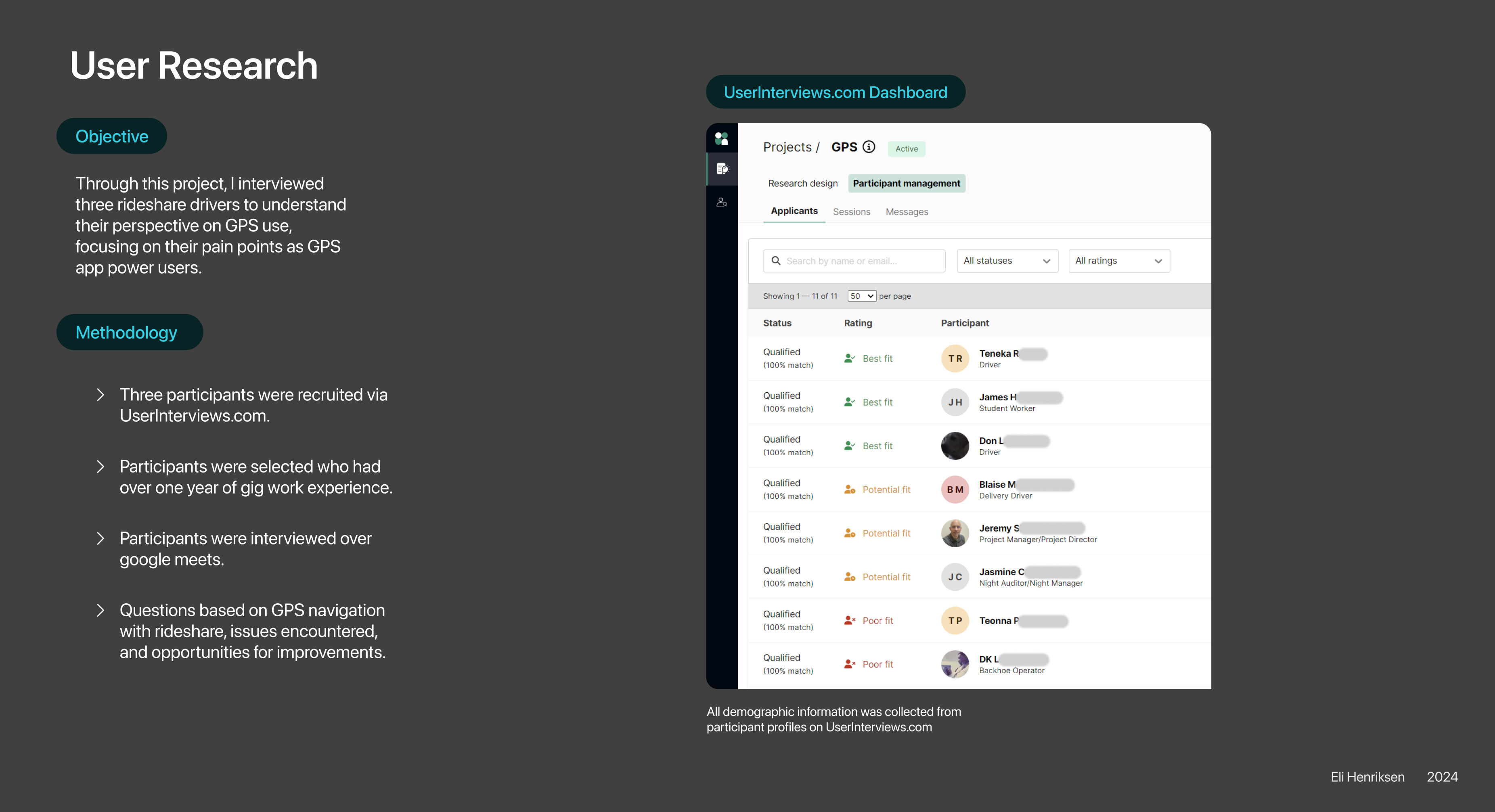This screenshot has width=1495, height=812.
Task: Click the 'Methodology' heading pill
Action: click(130, 332)
